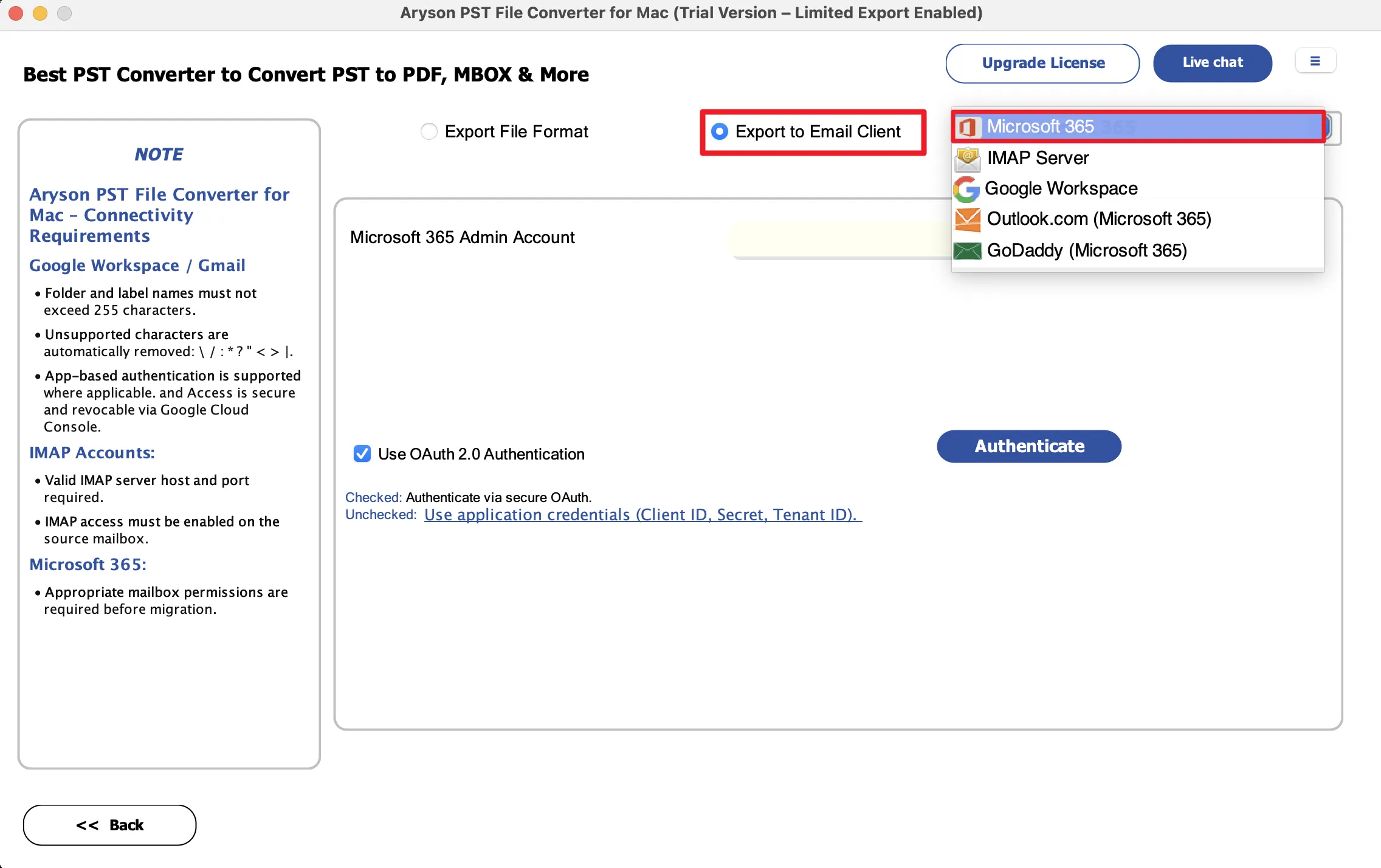Uncheck Use OAuth 2.0 Authentication checkbox
1381x868 pixels.
tap(362, 453)
